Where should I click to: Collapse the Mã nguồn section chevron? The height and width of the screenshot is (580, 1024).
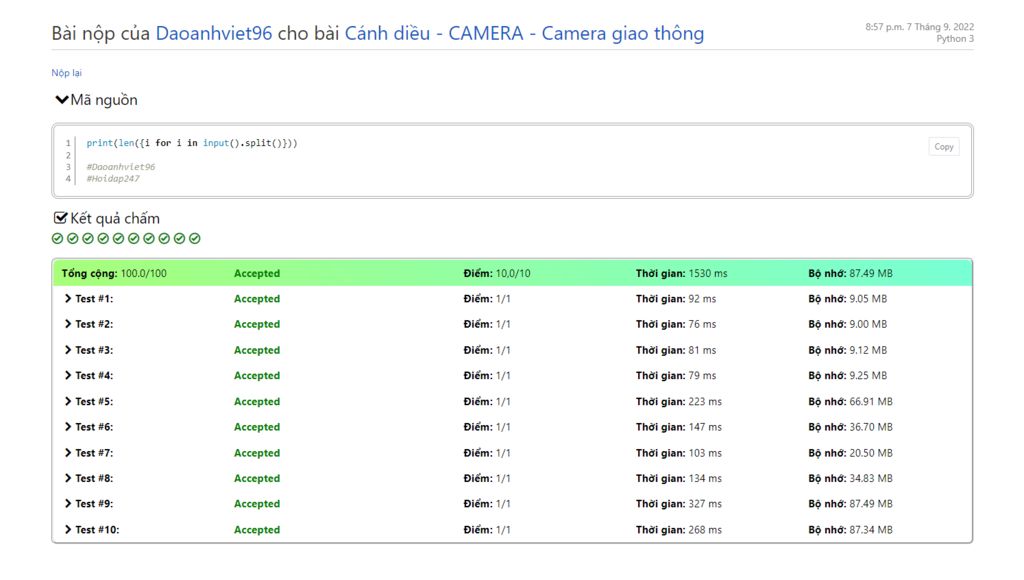tap(62, 100)
